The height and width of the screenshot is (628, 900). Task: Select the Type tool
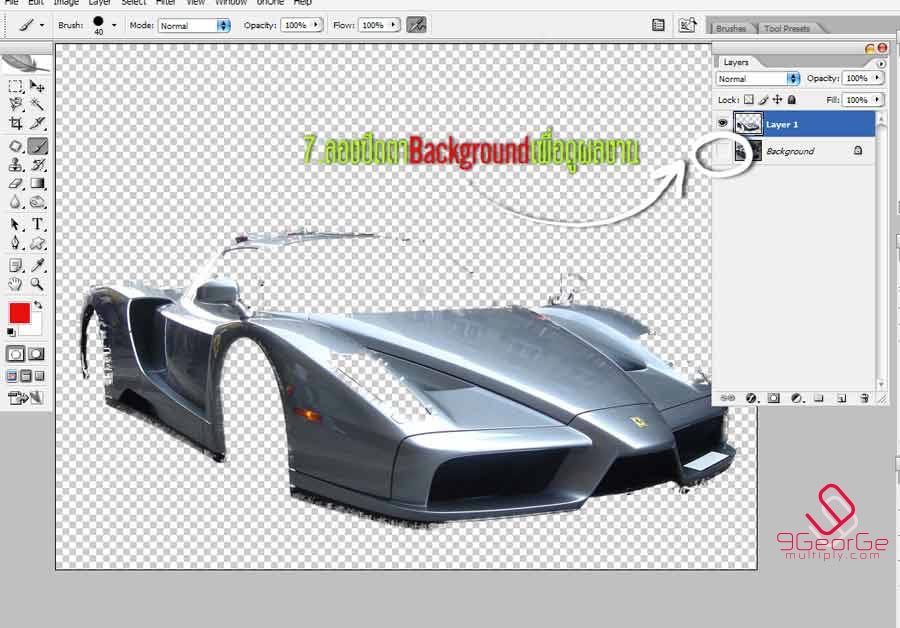(x=37, y=224)
